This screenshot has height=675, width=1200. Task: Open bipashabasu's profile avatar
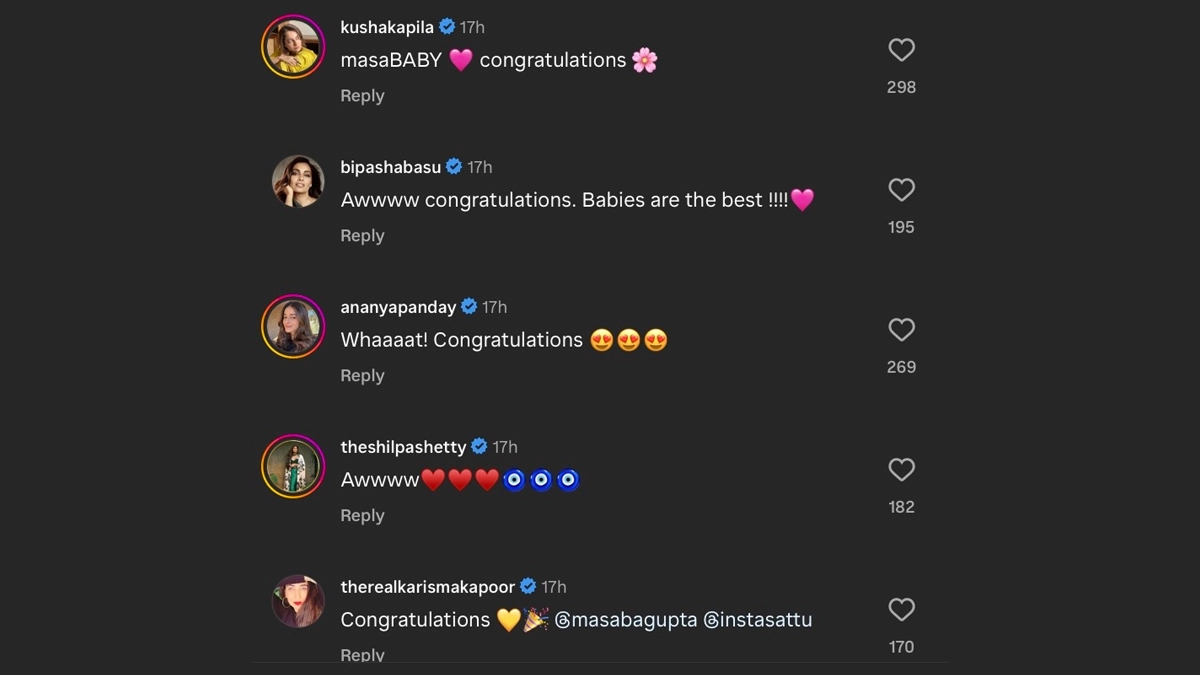coord(298,182)
